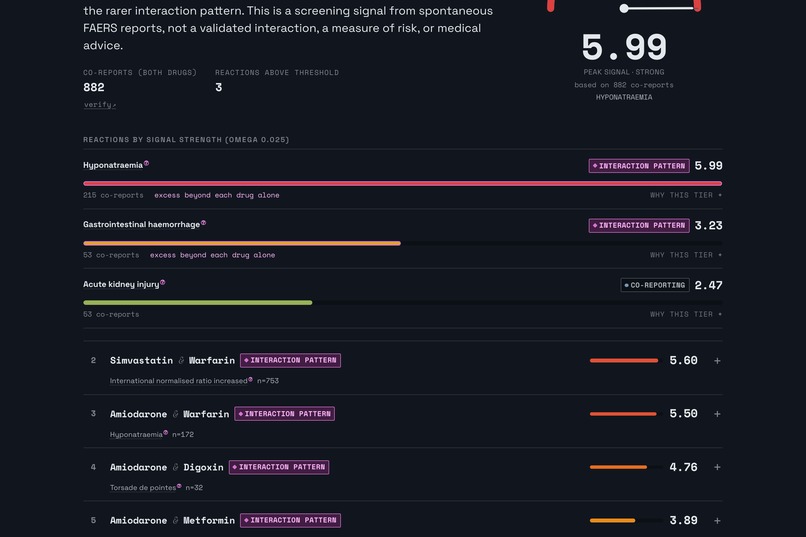Click the Acute kidney injury reaction name
Image resolution: width=806 pixels, height=537 pixels.
point(121,284)
